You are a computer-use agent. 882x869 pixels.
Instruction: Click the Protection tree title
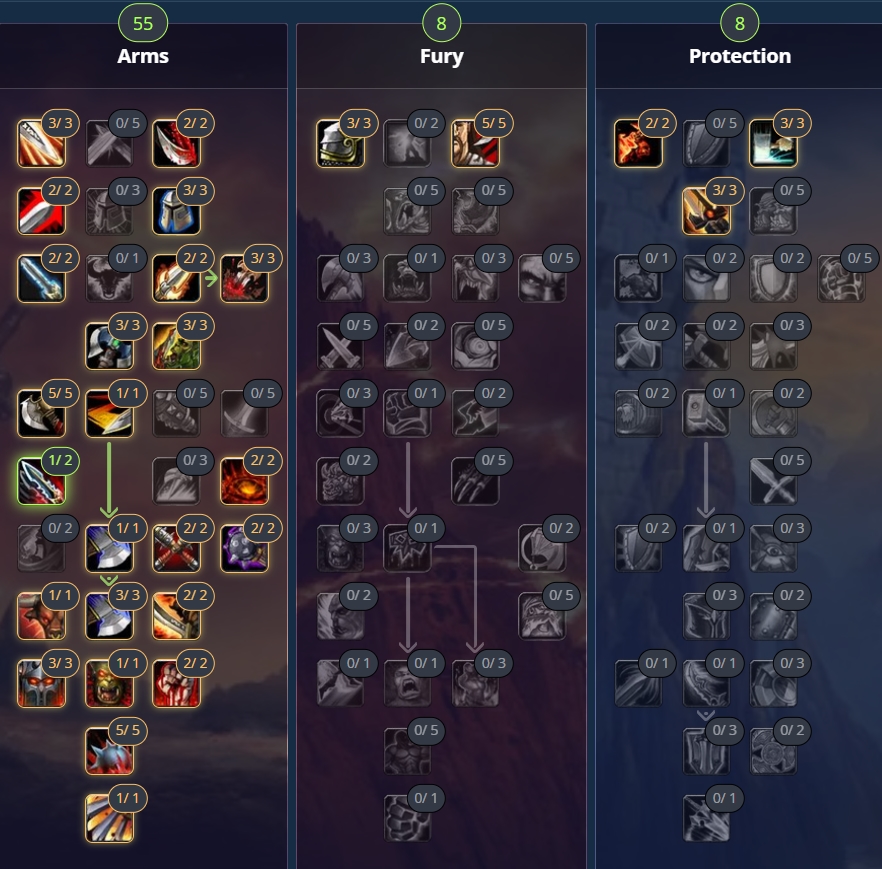tap(740, 56)
